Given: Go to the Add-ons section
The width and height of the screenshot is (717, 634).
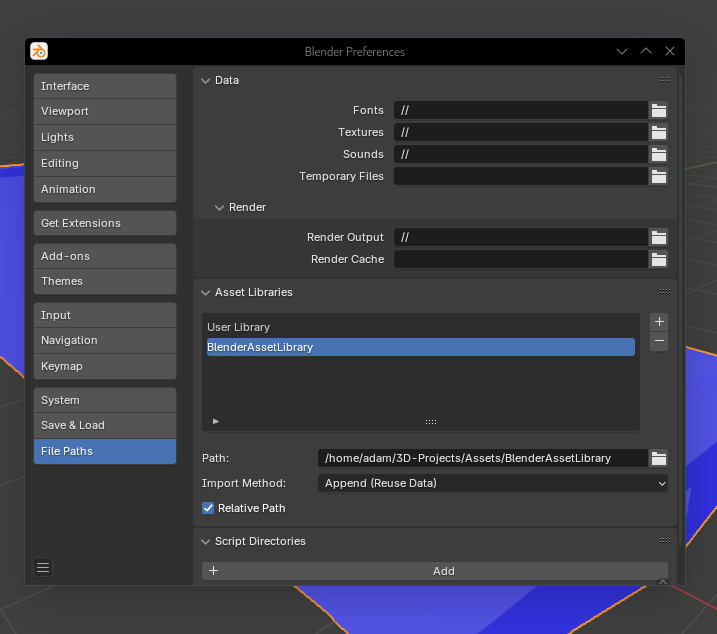Looking at the screenshot, I should click(x=105, y=256).
